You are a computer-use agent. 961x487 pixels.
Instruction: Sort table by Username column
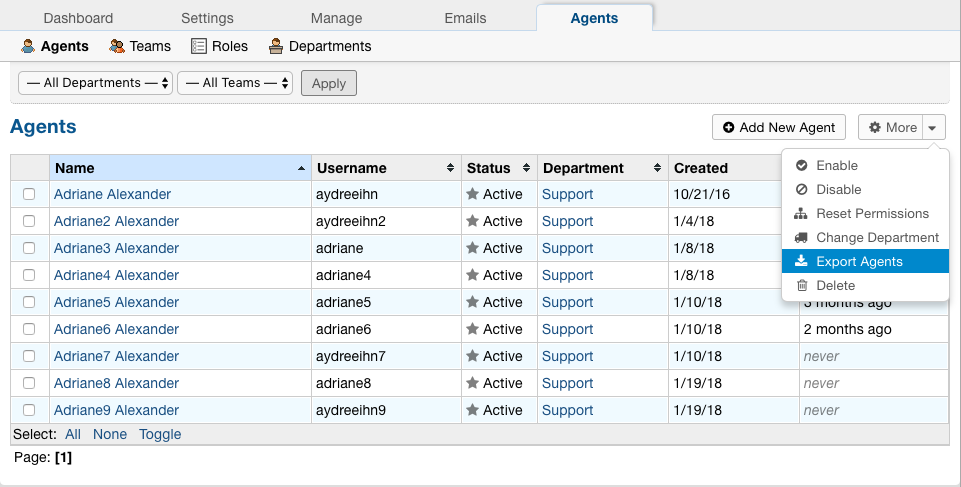click(x=386, y=168)
